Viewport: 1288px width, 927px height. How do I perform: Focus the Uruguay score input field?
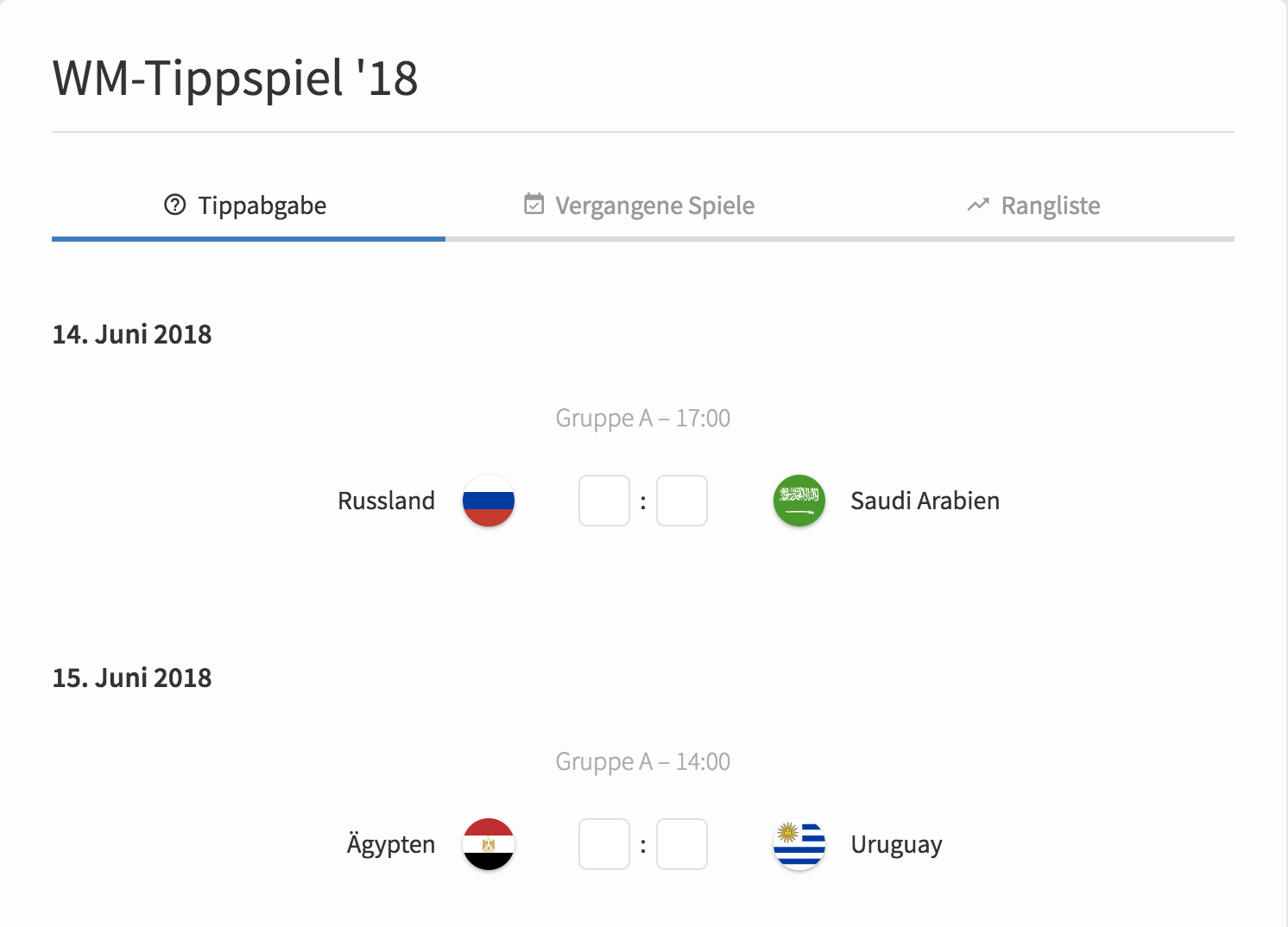click(x=682, y=844)
